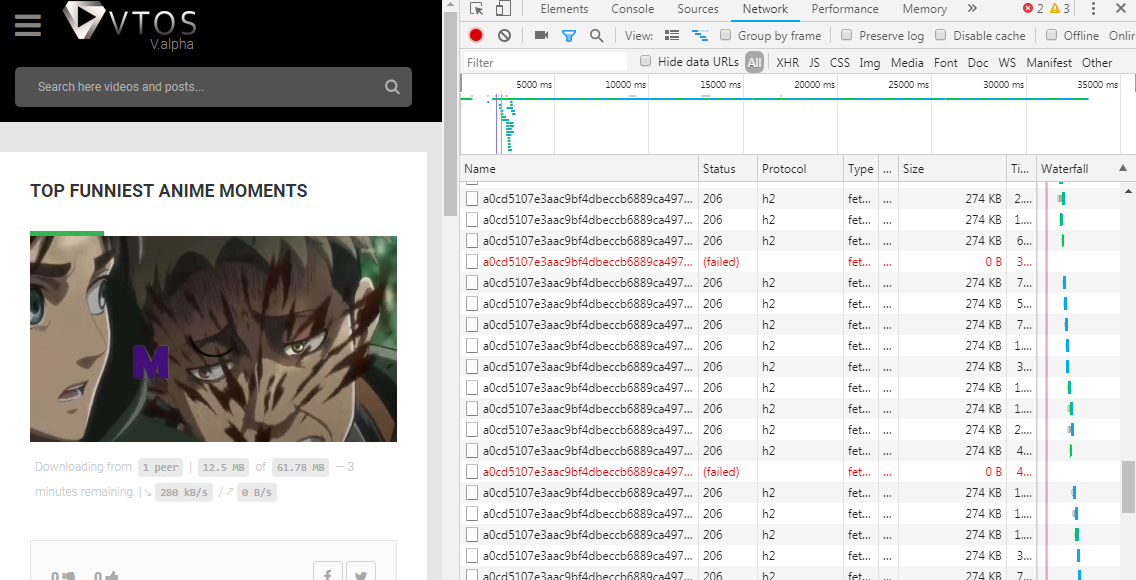Toggle the Offline checkbox
Viewport: 1136px width, 580px height.
1051,35
